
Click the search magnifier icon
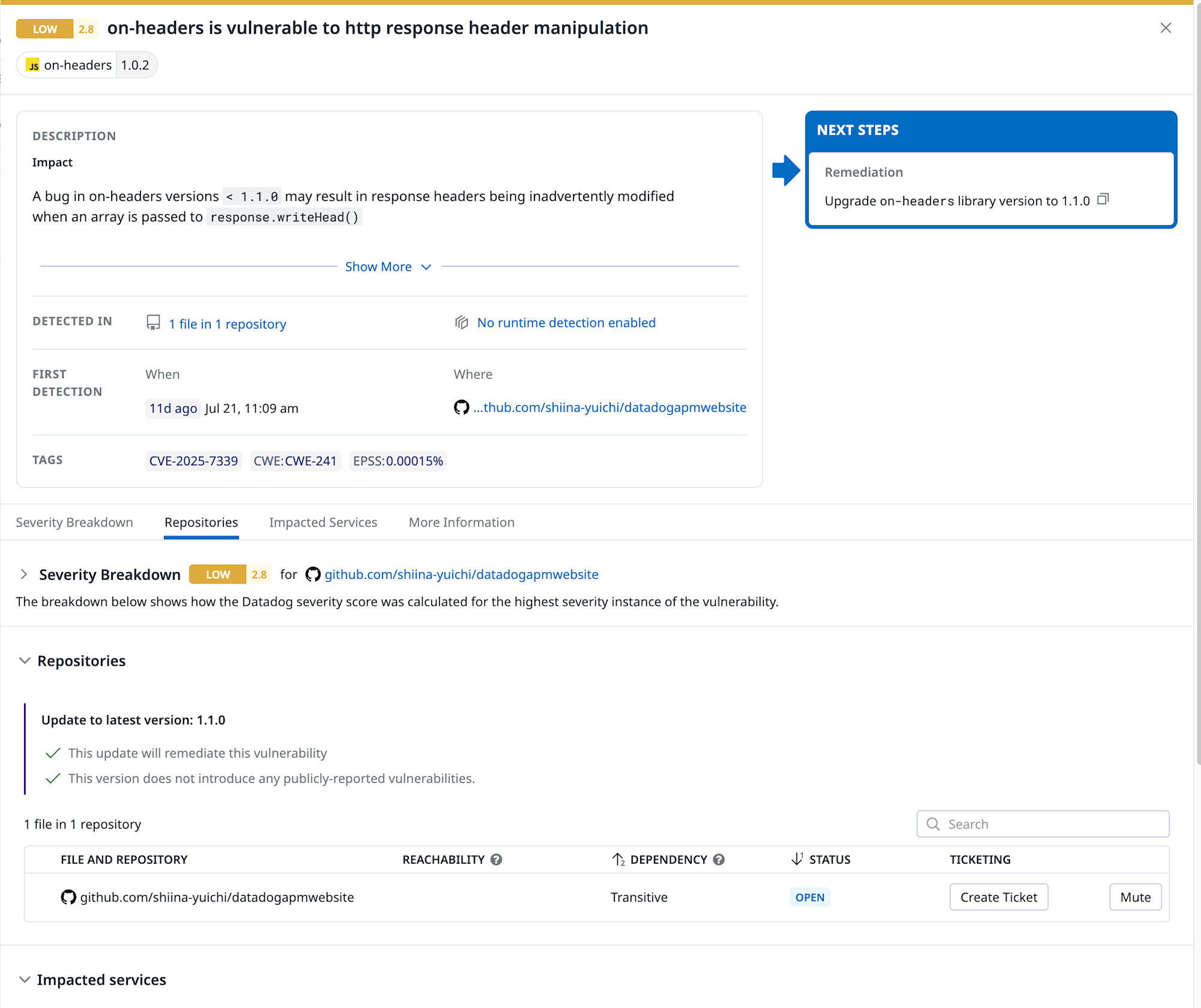(933, 824)
